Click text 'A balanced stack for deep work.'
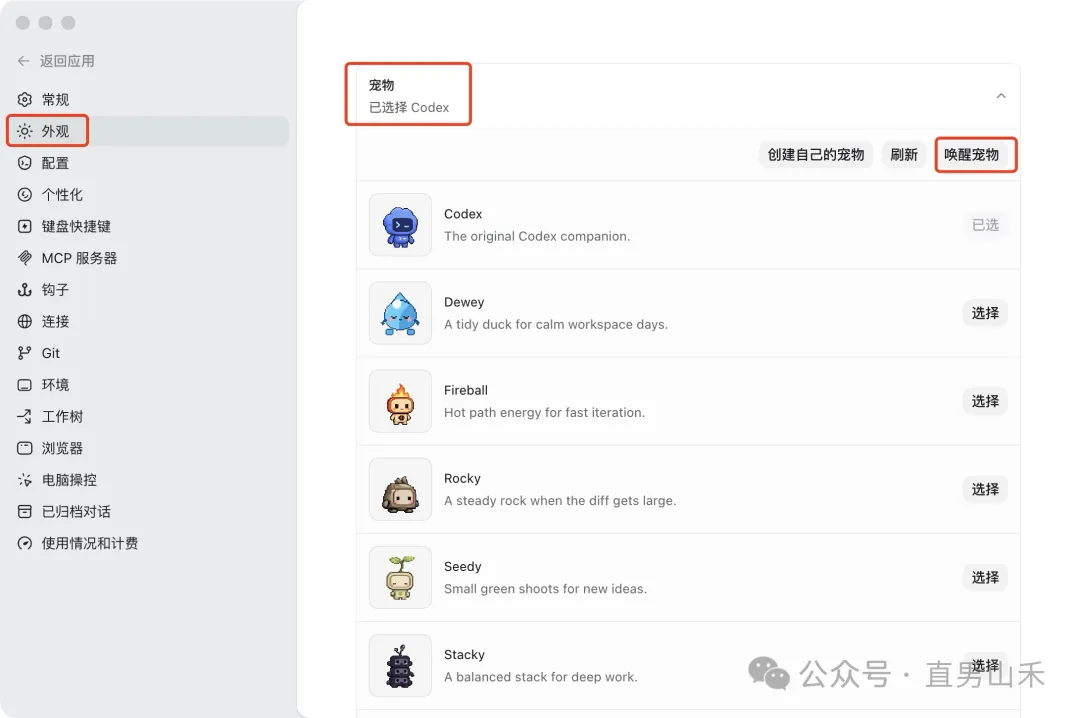Image resolution: width=1080 pixels, height=718 pixels. coord(541,677)
